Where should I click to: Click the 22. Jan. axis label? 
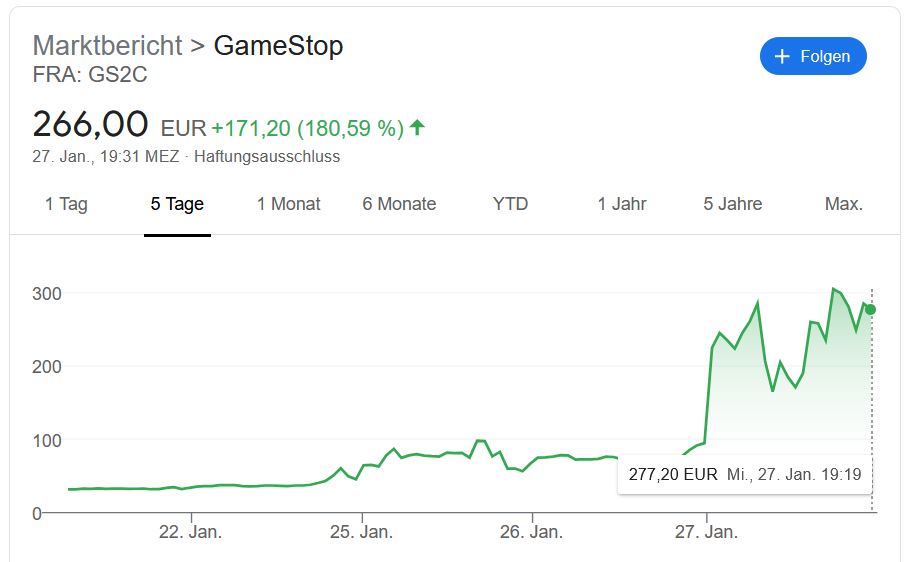pos(190,532)
